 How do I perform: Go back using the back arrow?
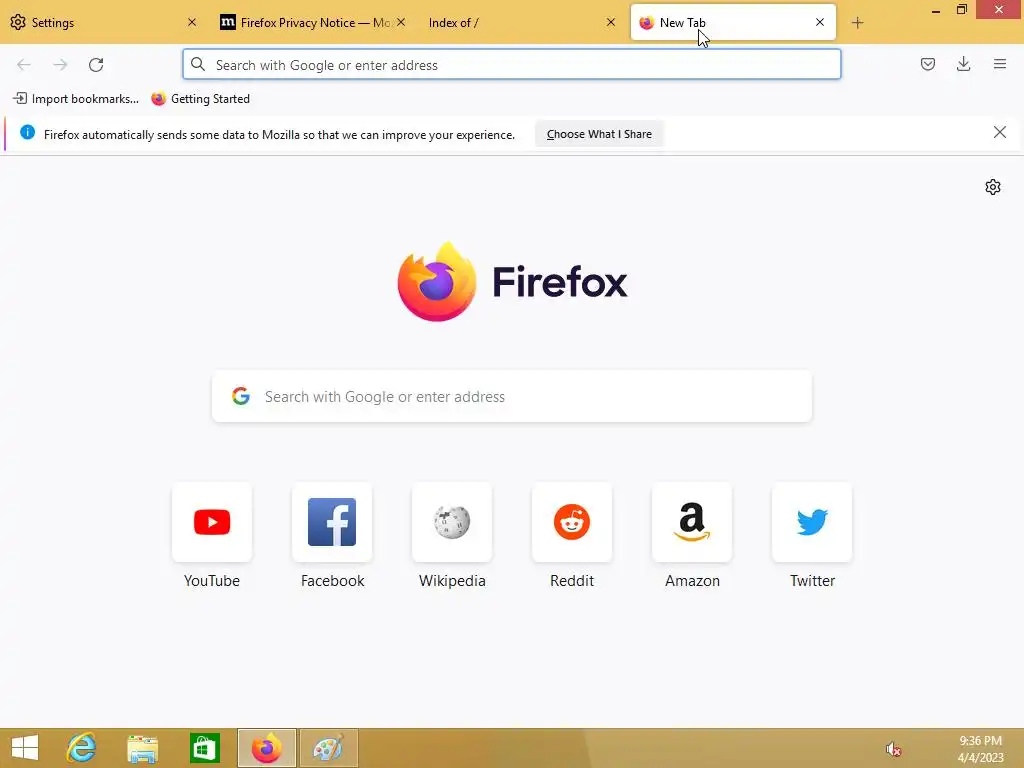point(24,65)
